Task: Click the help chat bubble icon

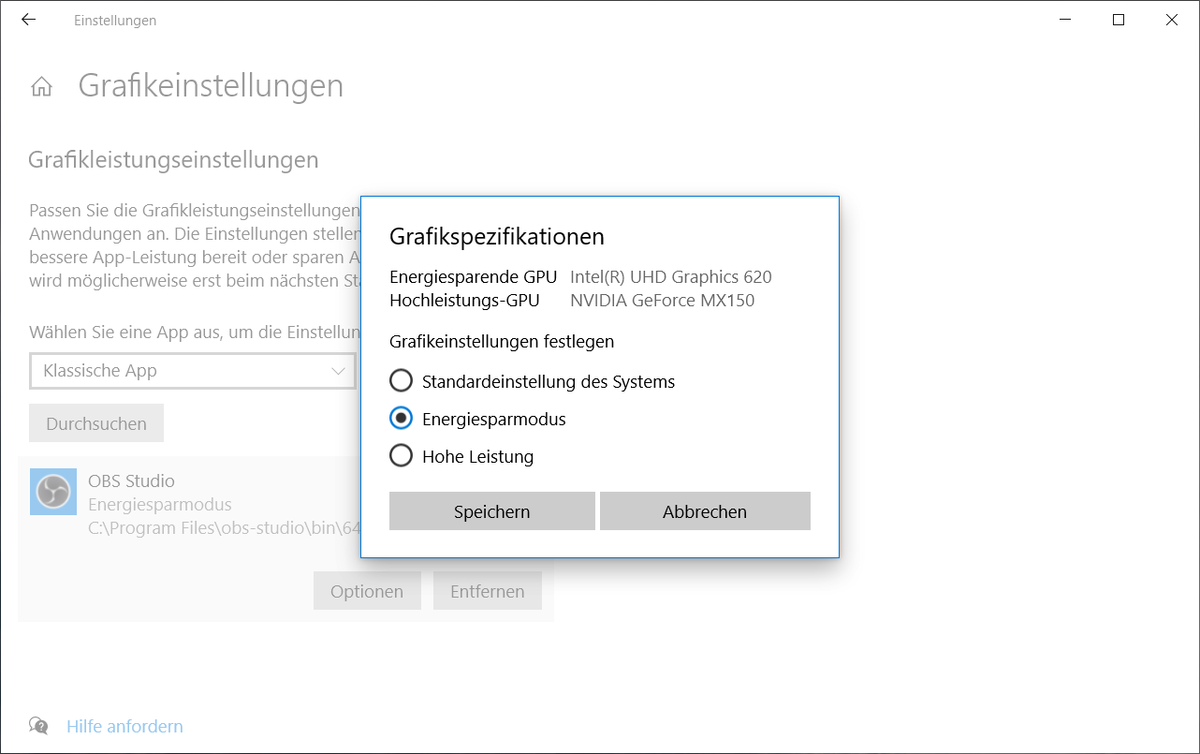Action: pos(39,726)
